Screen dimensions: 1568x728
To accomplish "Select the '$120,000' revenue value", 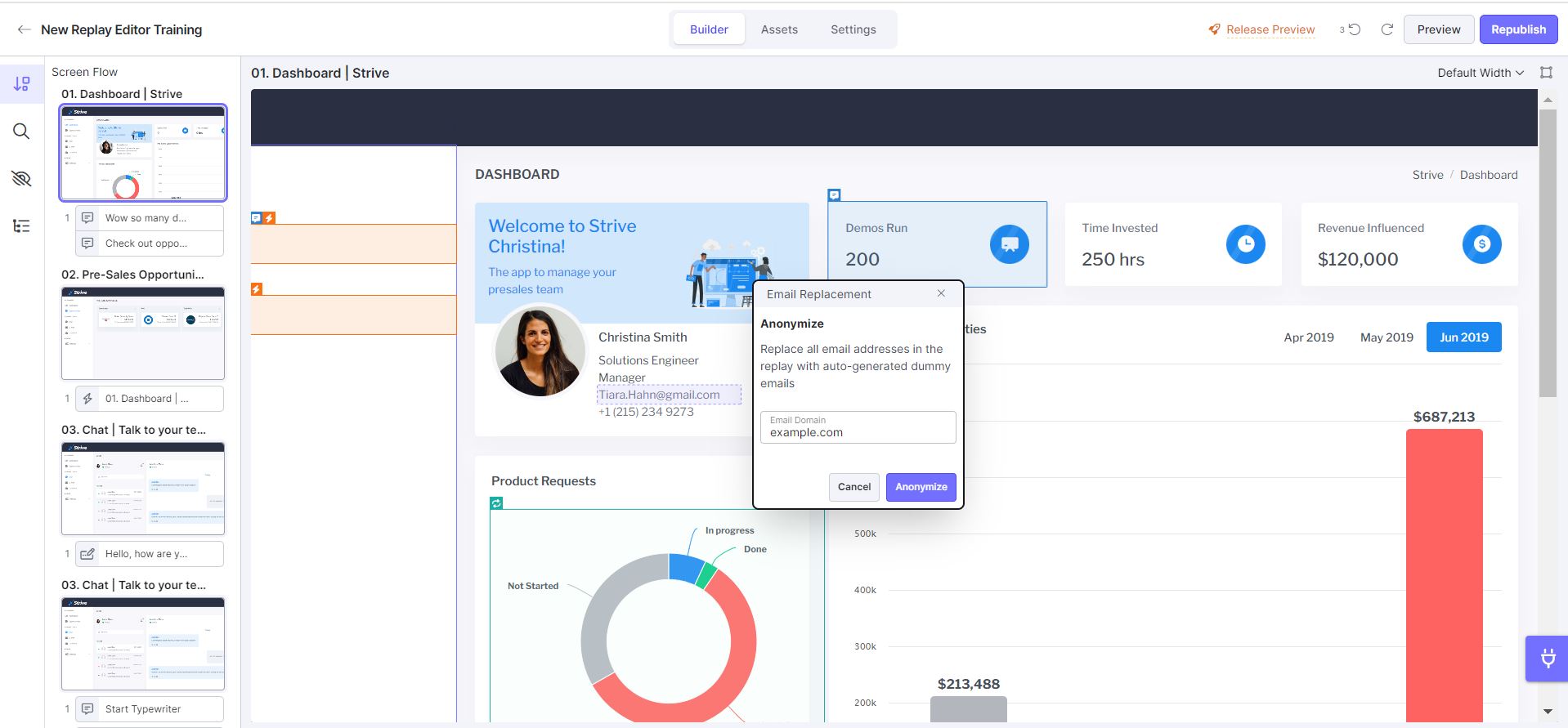I will pos(1358,260).
